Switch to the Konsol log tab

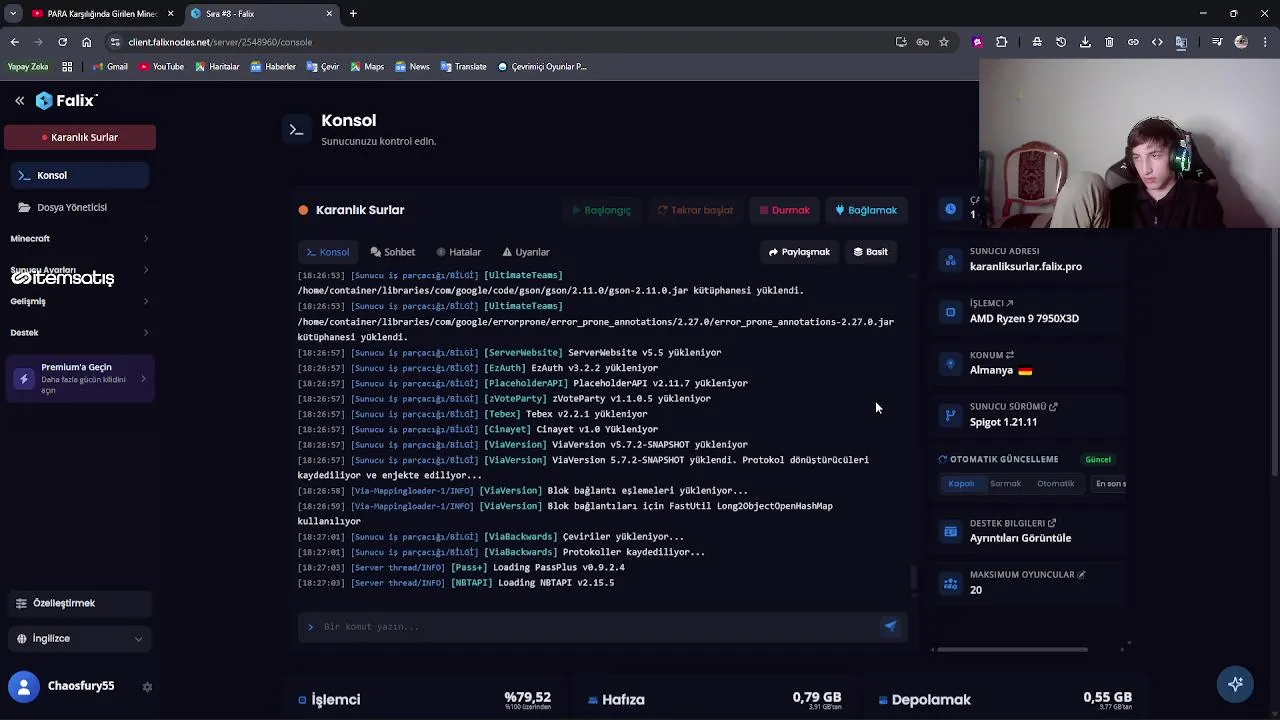tap(328, 252)
